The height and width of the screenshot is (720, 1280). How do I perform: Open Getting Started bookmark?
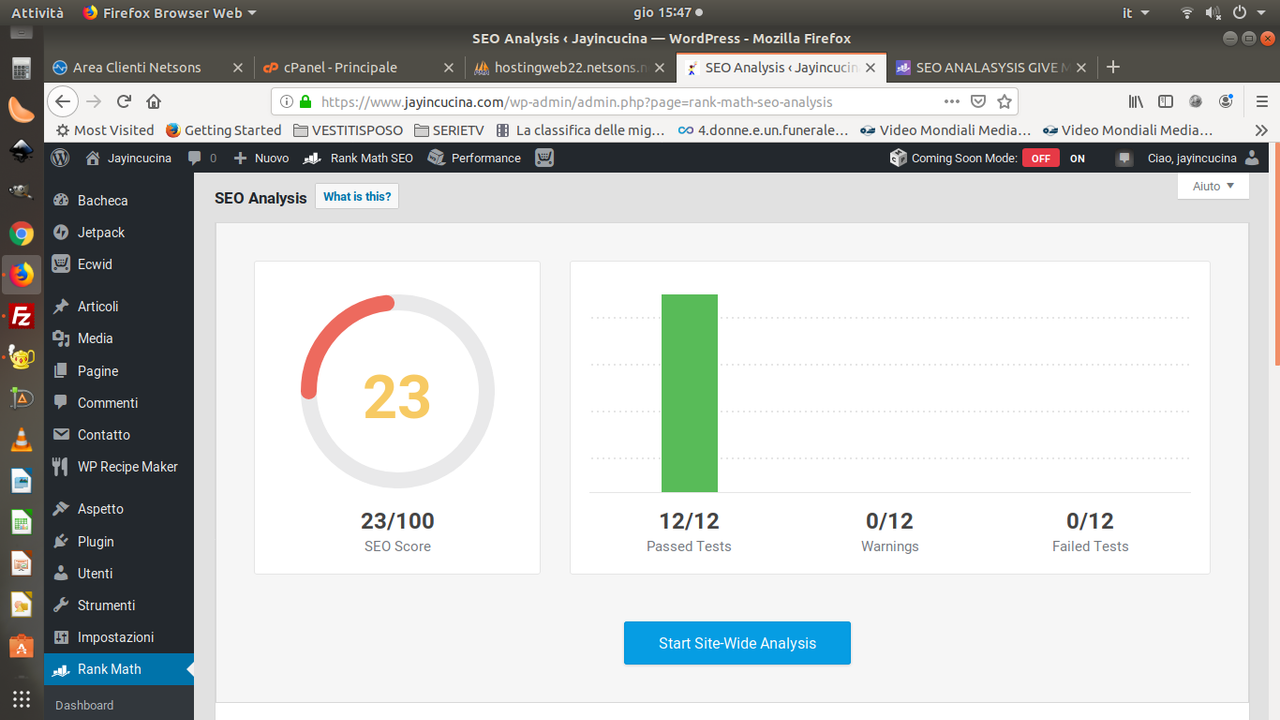(x=224, y=130)
